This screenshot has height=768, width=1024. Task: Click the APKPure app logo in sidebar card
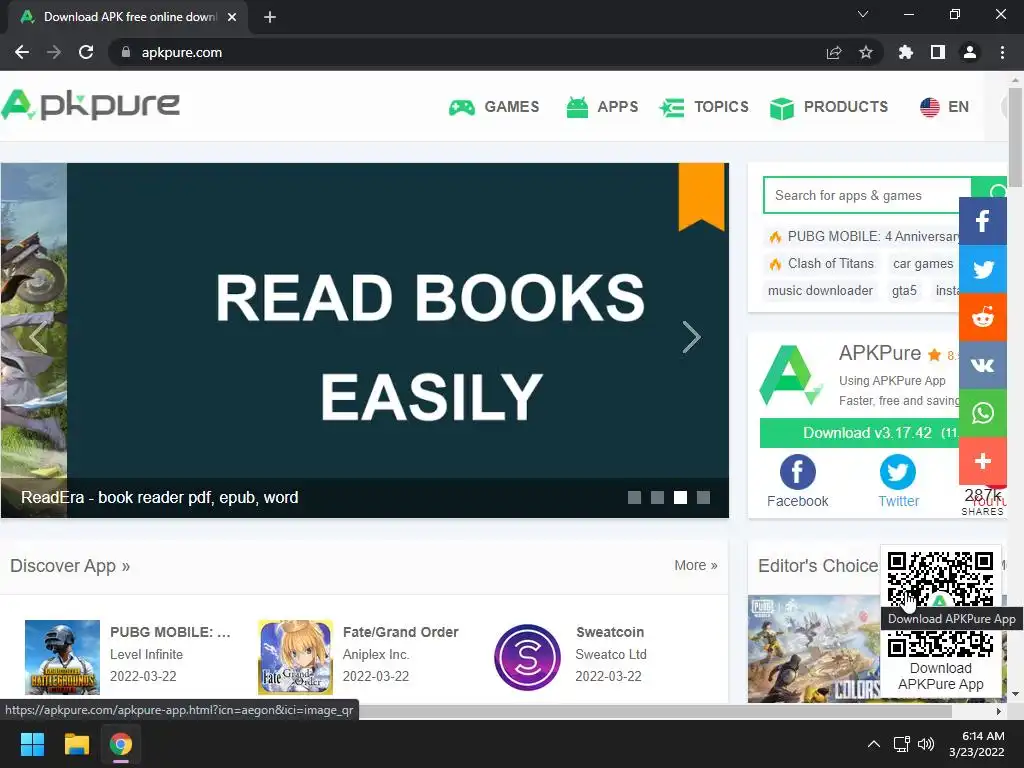click(x=791, y=376)
